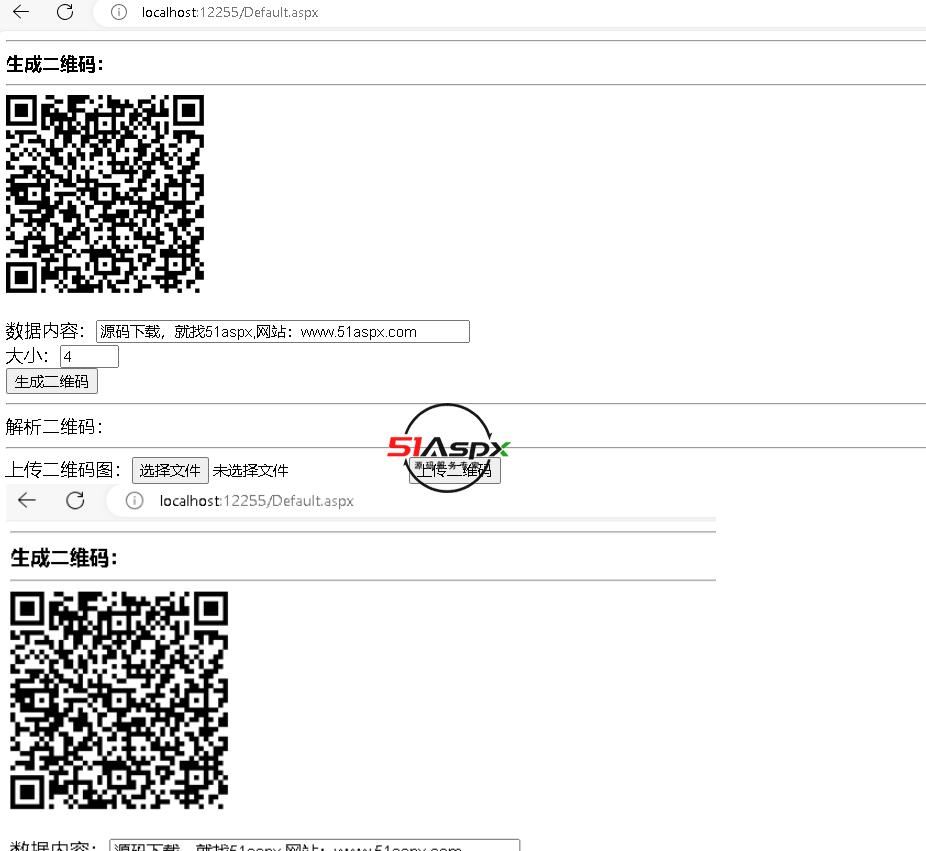
Task: Click the upper 数据内容: label
Action: tap(45, 331)
